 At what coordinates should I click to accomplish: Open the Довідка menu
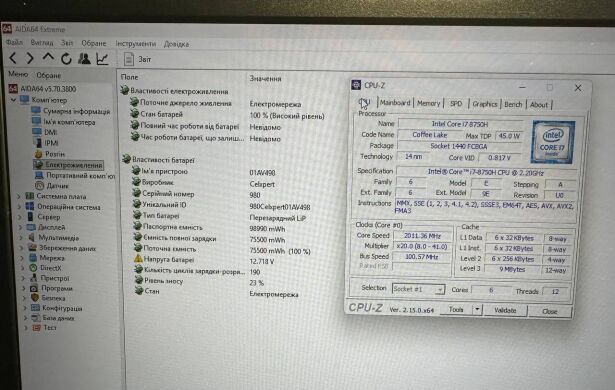176,44
